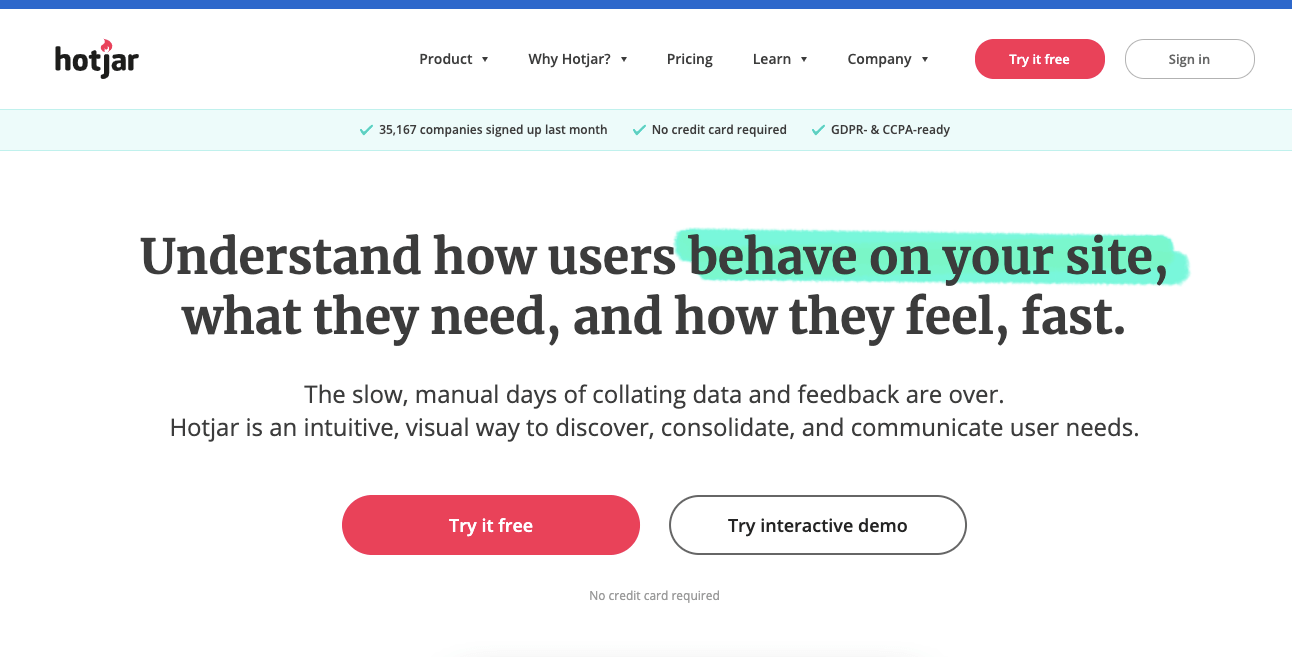Click the Learn dropdown caret
This screenshot has height=657, width=1292.
pyautogui.click(x=805, y=59)
